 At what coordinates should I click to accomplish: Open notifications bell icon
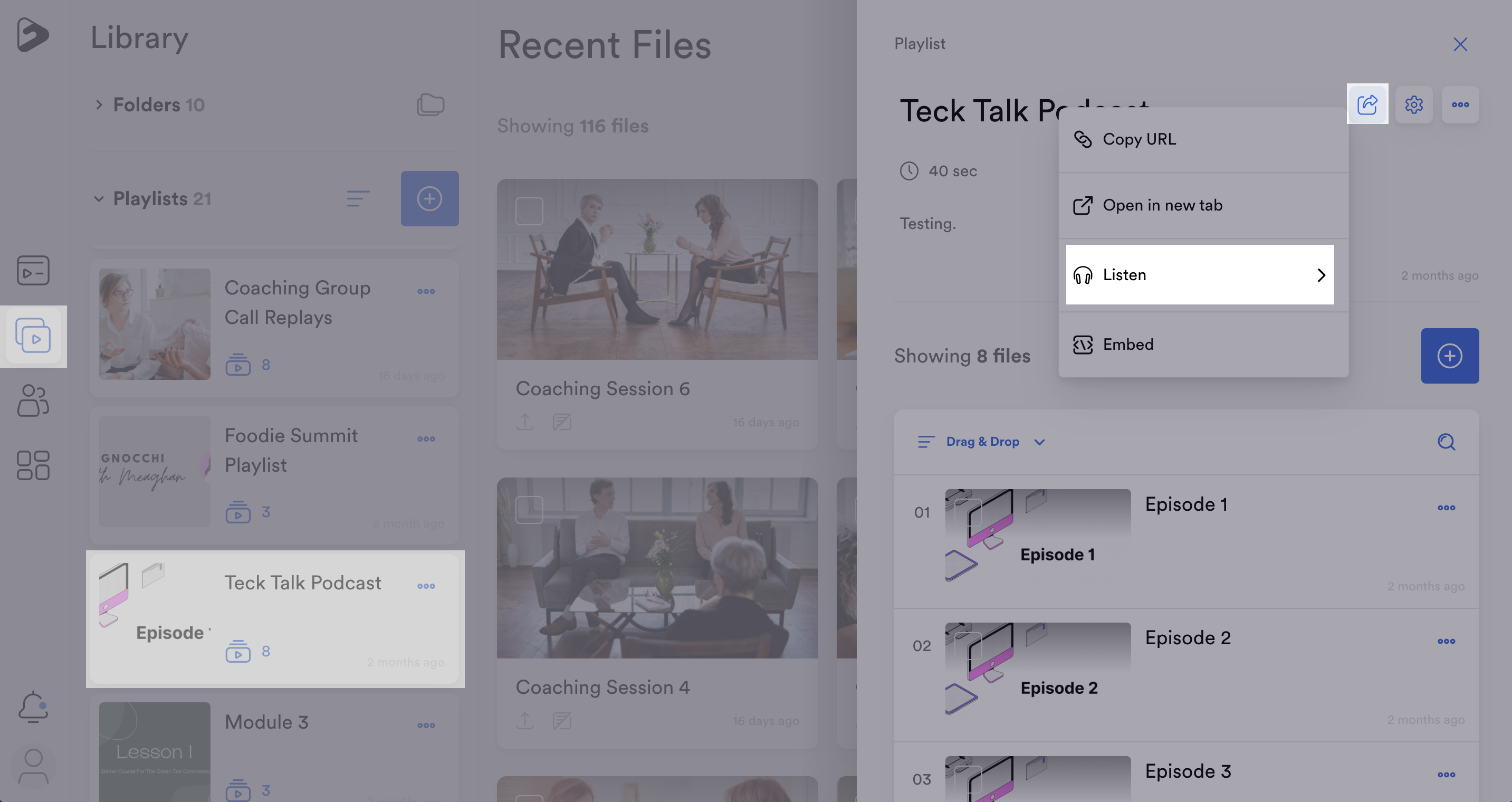[33, 706]
